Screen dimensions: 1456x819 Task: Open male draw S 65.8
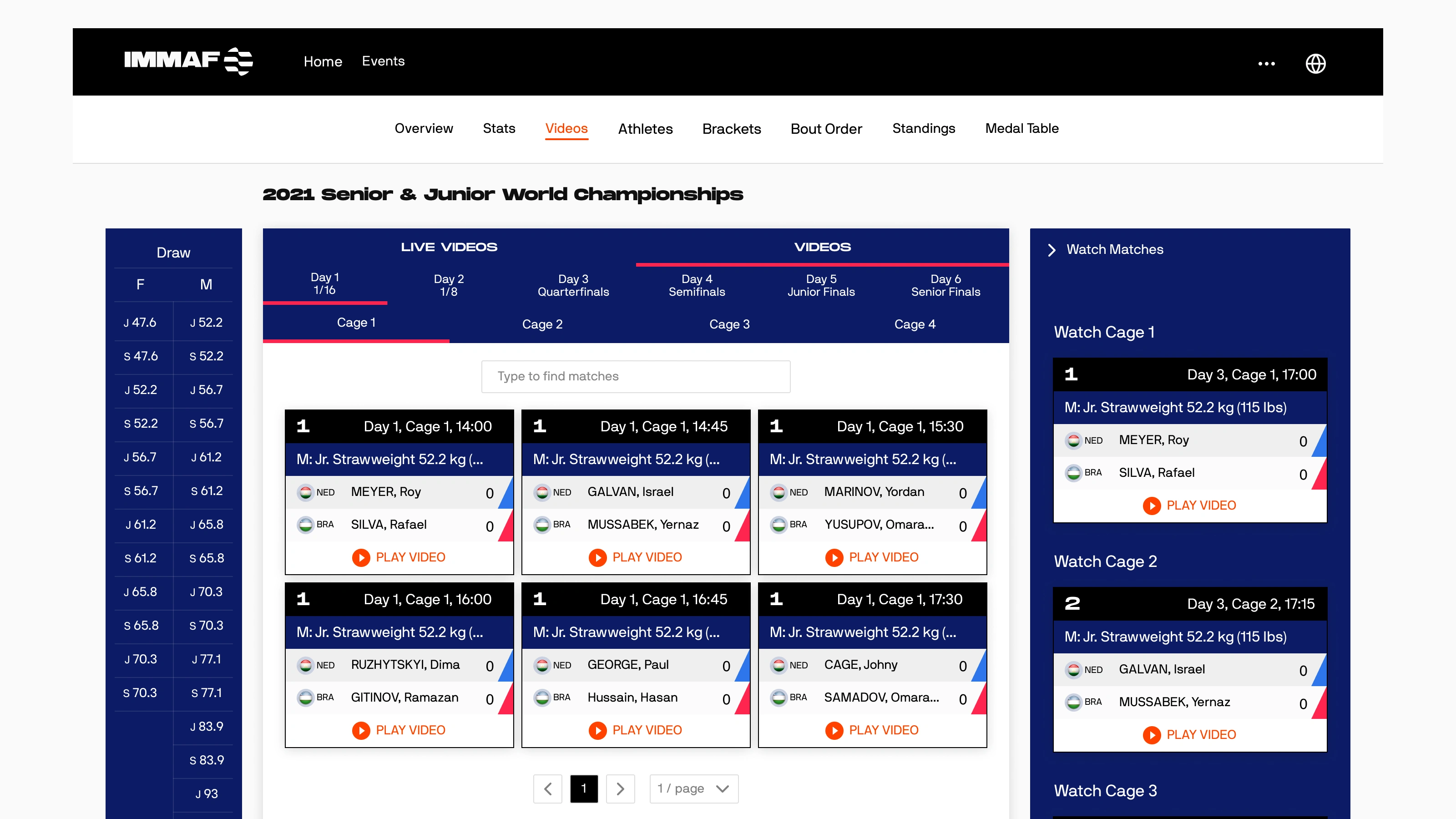tap(206, 558)
